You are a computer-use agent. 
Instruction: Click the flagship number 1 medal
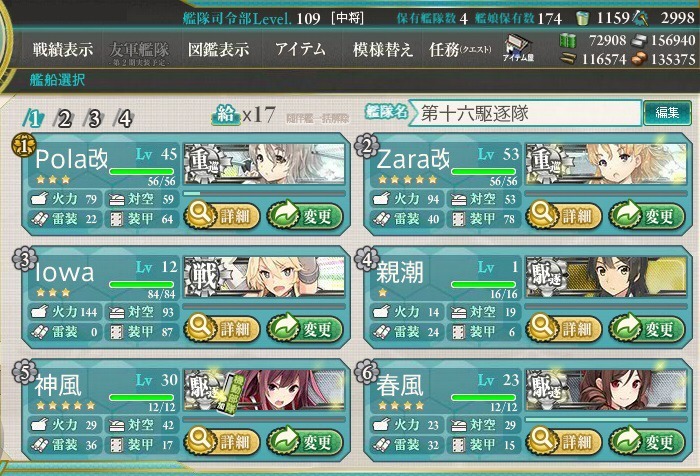tap(23, 145)
